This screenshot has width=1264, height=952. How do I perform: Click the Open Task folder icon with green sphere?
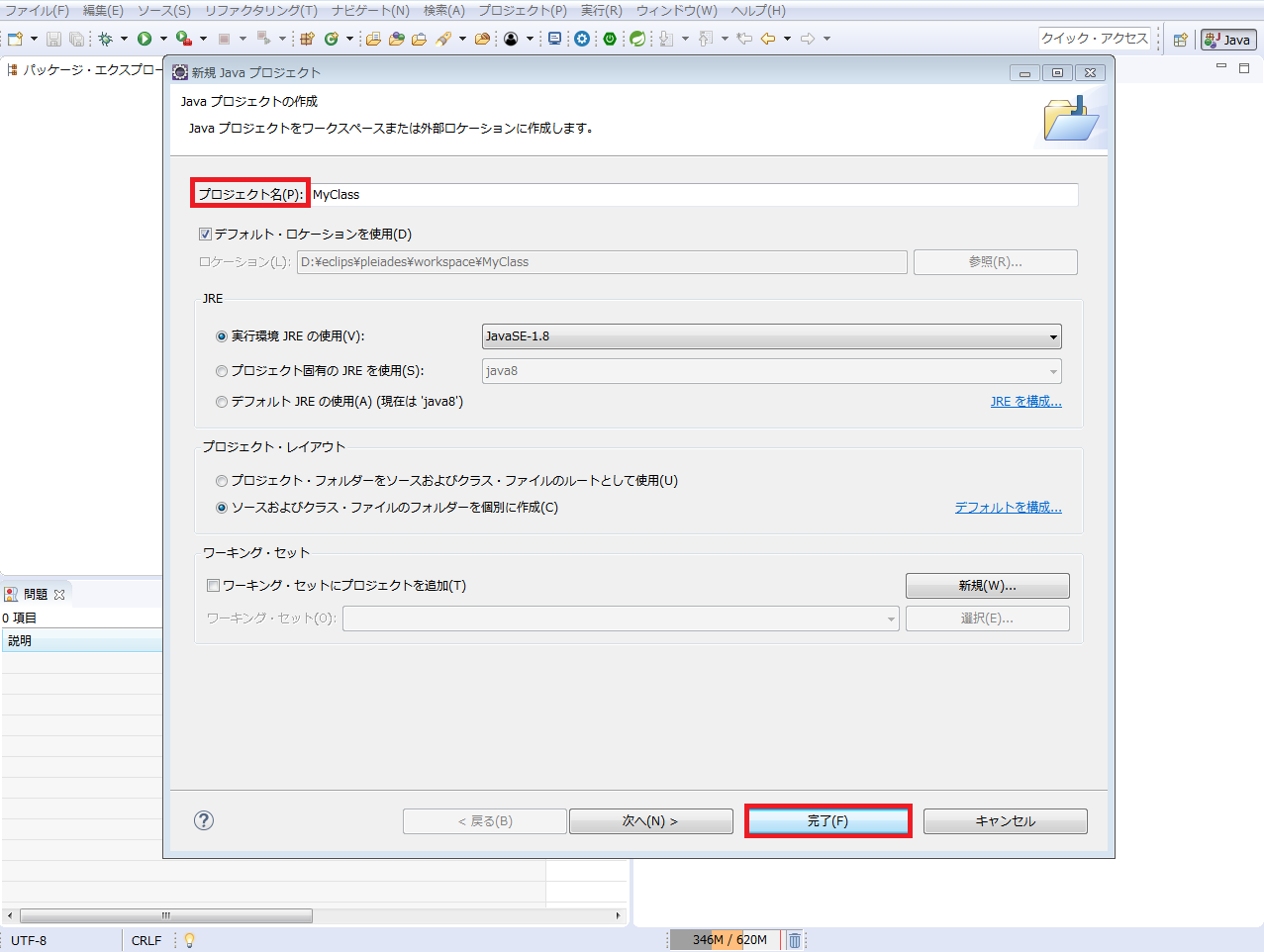[396, 39]
